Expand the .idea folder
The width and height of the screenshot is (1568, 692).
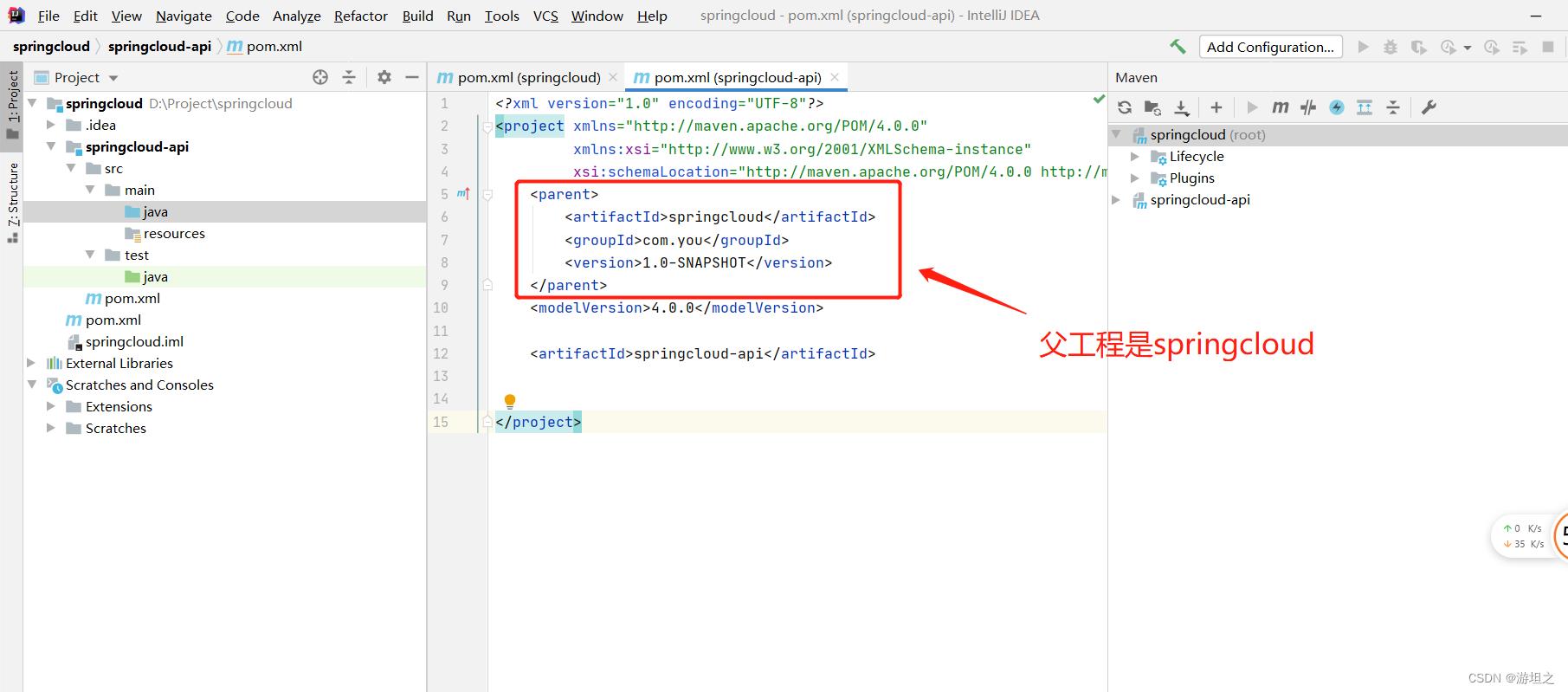[51, 125]
